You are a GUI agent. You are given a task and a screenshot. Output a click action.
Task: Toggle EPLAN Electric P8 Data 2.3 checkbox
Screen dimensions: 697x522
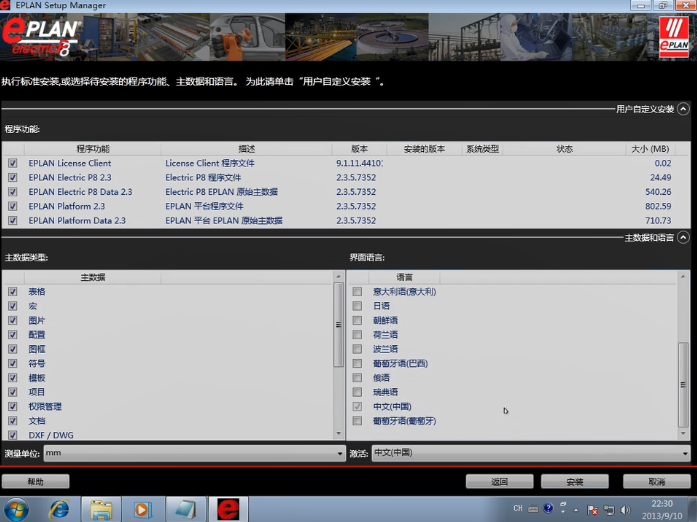[12, 192]
